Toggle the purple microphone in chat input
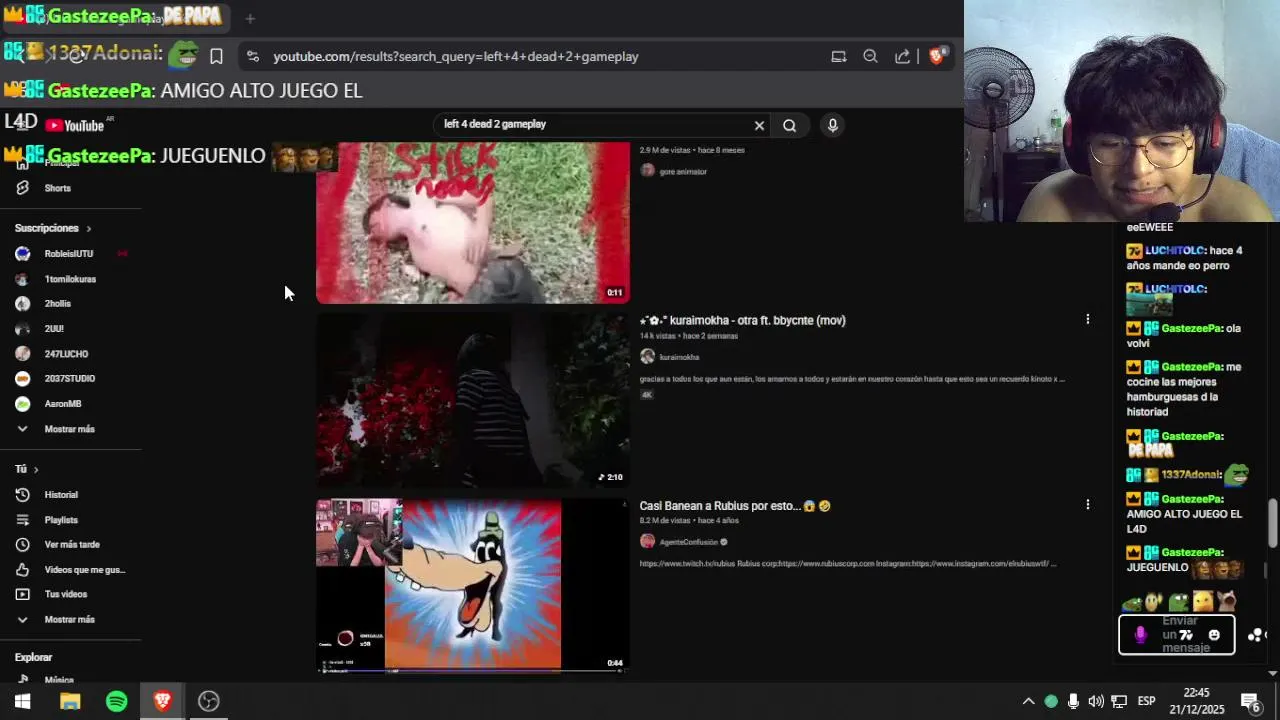Viewport: 1280px width, 720px height. click(1140, 635)
